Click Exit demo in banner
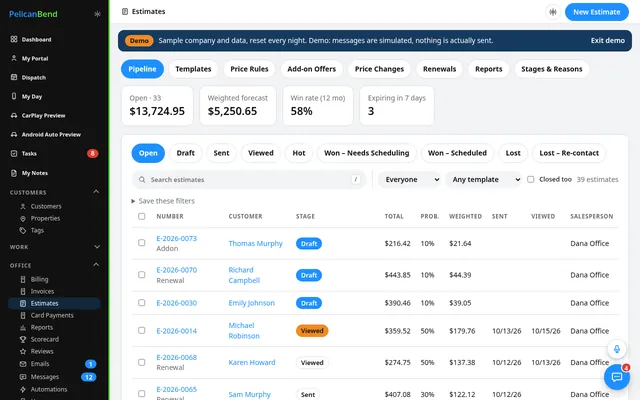Viewport: 640px width, 400px height. click(607, 40)
